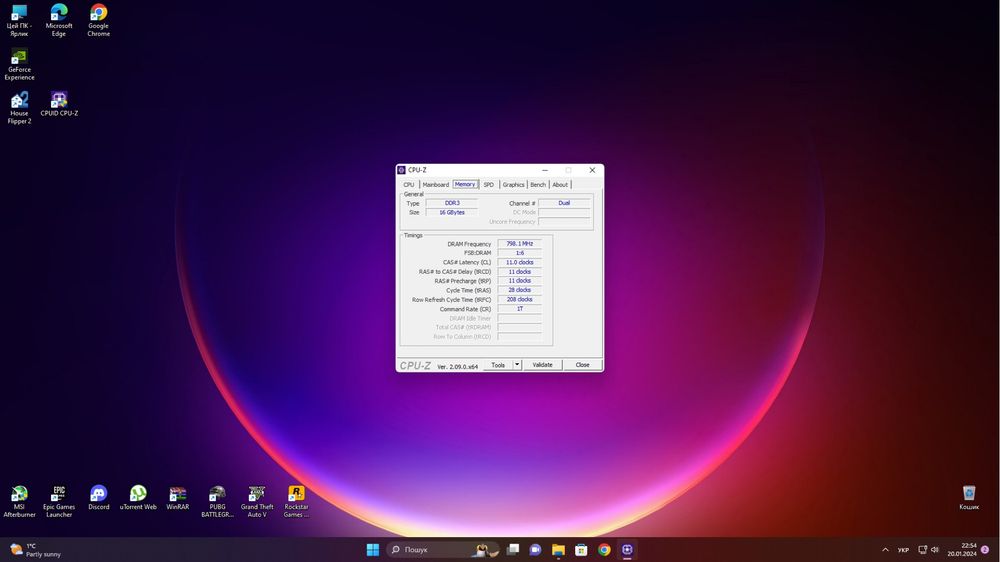This screenshot has height=562, width=1000.
Task: Click the taskbar search box
Action: pyautogui.click(x=430, y=550)
